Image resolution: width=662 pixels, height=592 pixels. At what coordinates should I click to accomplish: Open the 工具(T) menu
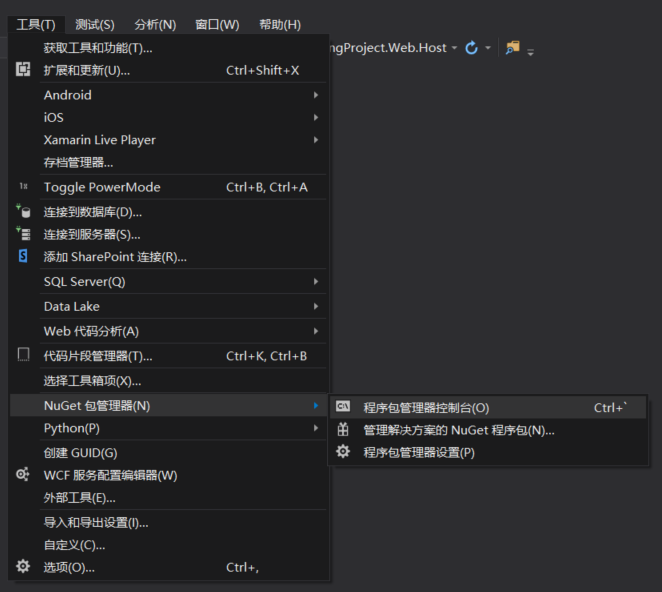(36, 25)
